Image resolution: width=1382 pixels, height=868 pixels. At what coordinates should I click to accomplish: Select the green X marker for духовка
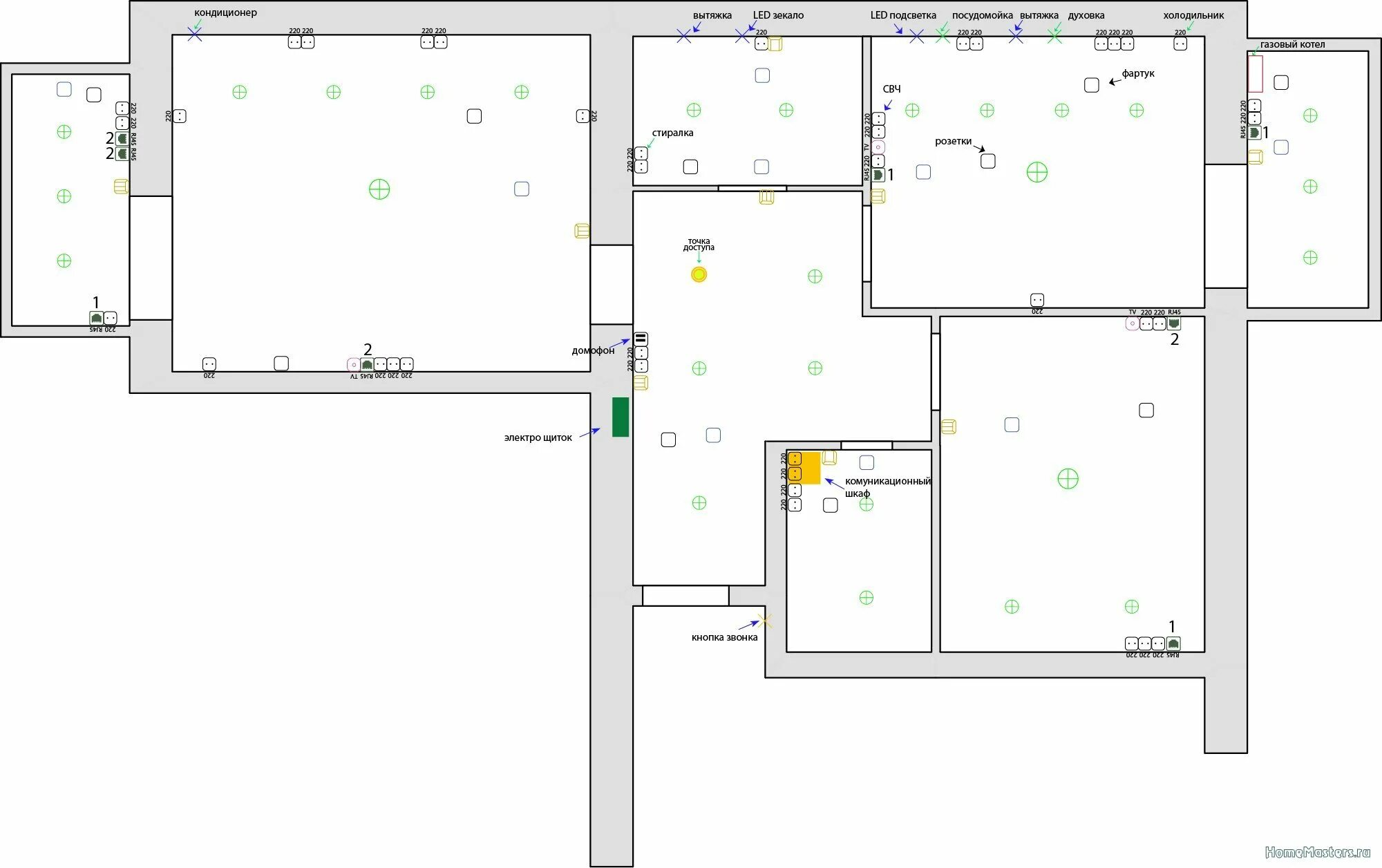(1054, 36)
